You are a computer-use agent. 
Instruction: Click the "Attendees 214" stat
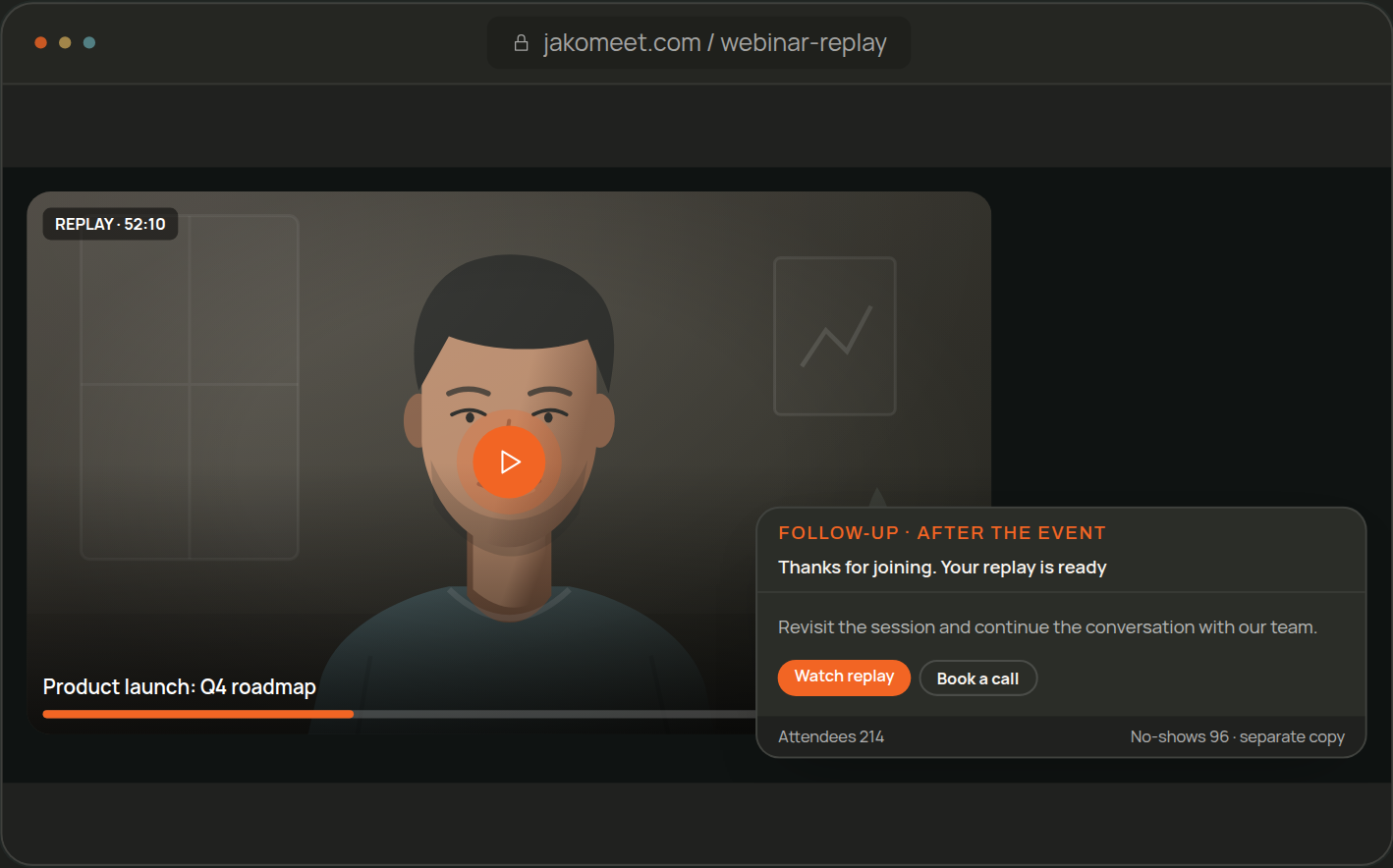(831, 736)
